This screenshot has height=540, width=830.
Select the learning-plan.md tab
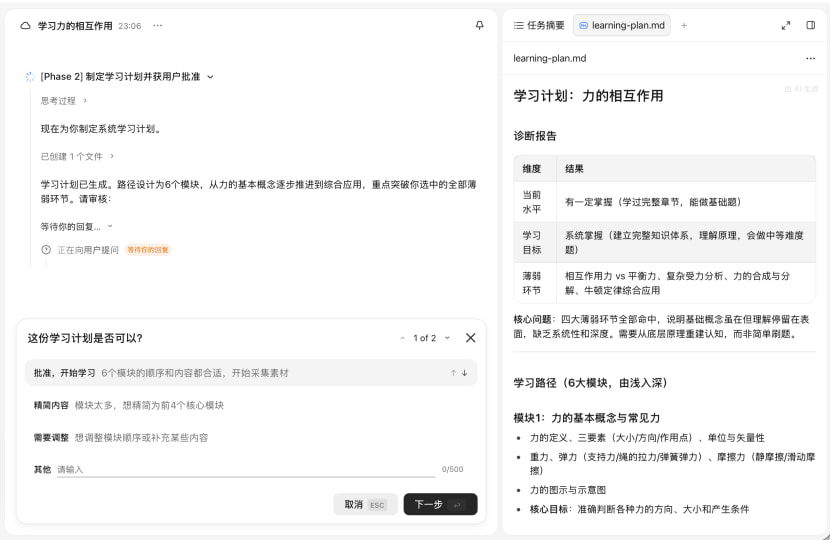(x=622, y=25)
